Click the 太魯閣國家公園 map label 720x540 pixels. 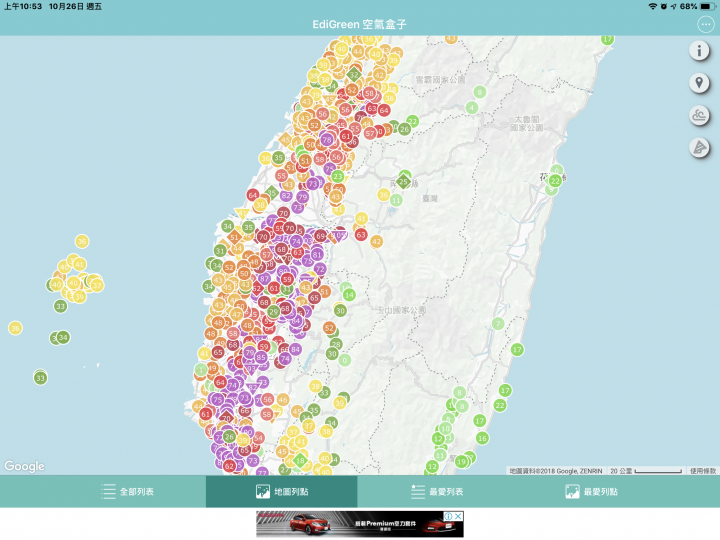[x=527, y=124]
